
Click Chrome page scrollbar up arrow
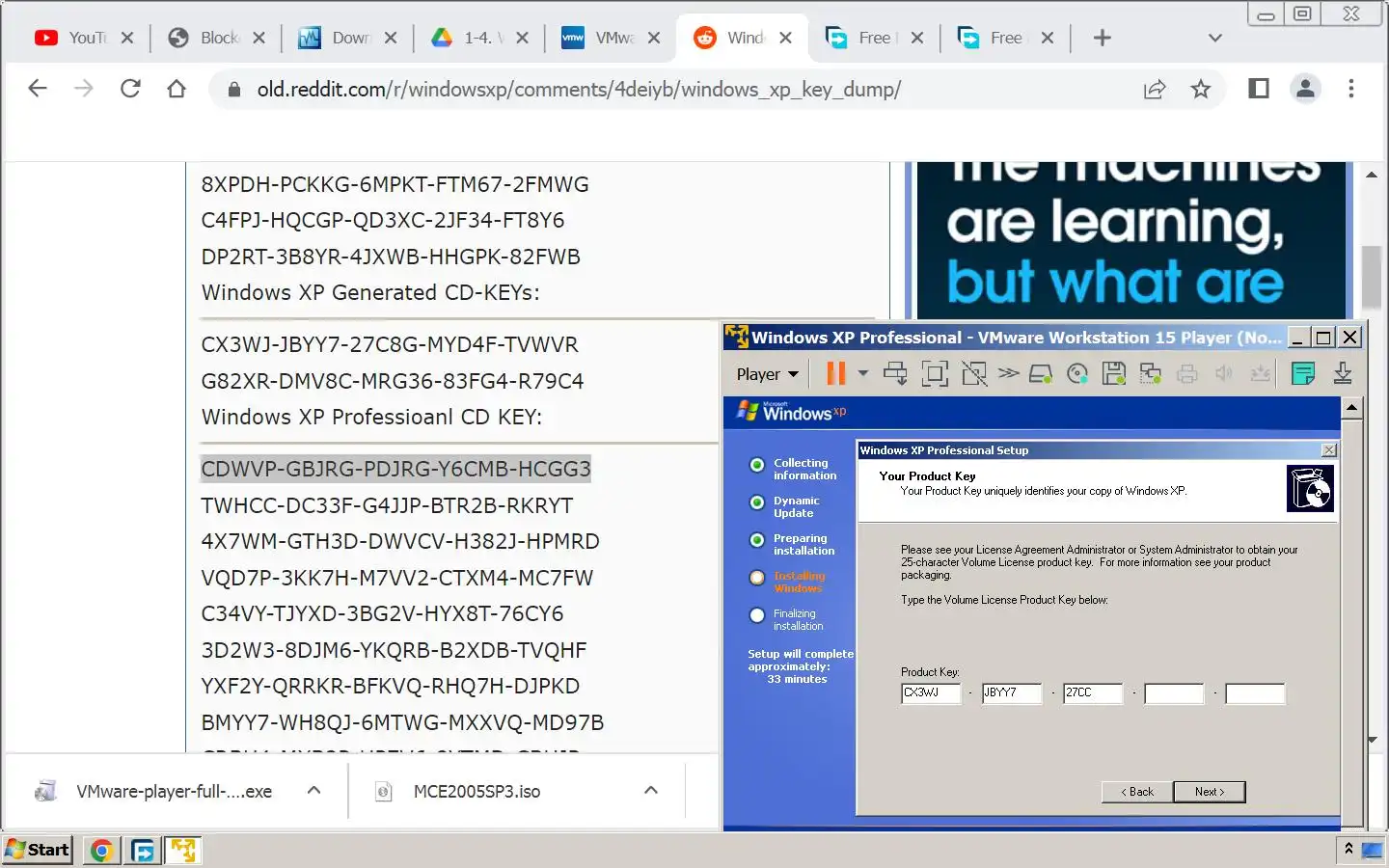[1371, 175]
